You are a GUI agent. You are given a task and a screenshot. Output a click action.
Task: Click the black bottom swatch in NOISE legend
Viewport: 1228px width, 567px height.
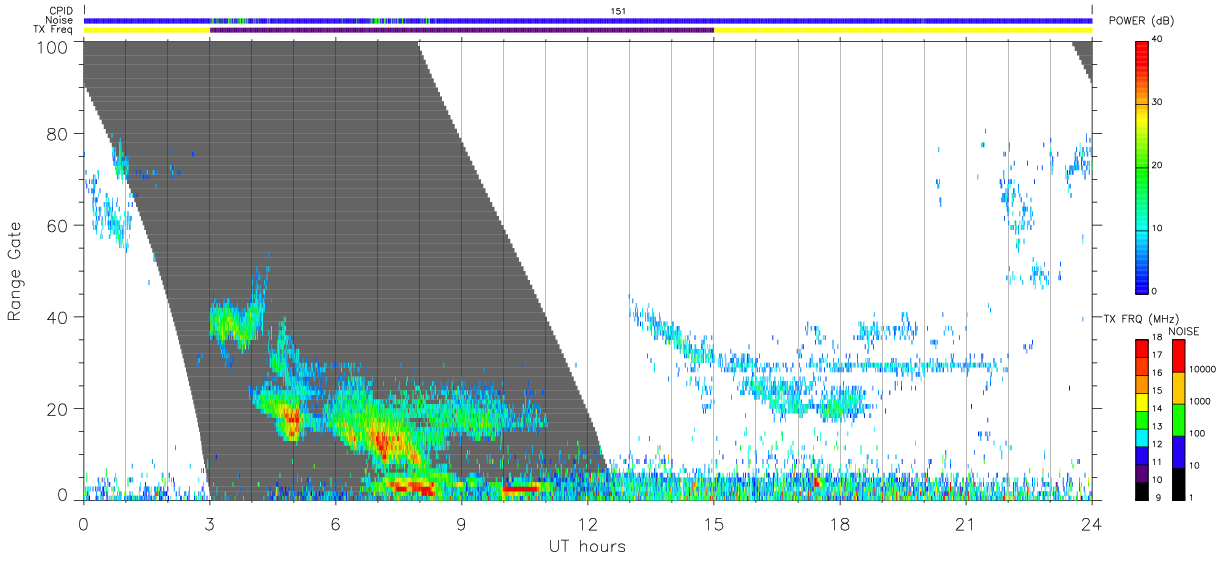[1178, 482]
